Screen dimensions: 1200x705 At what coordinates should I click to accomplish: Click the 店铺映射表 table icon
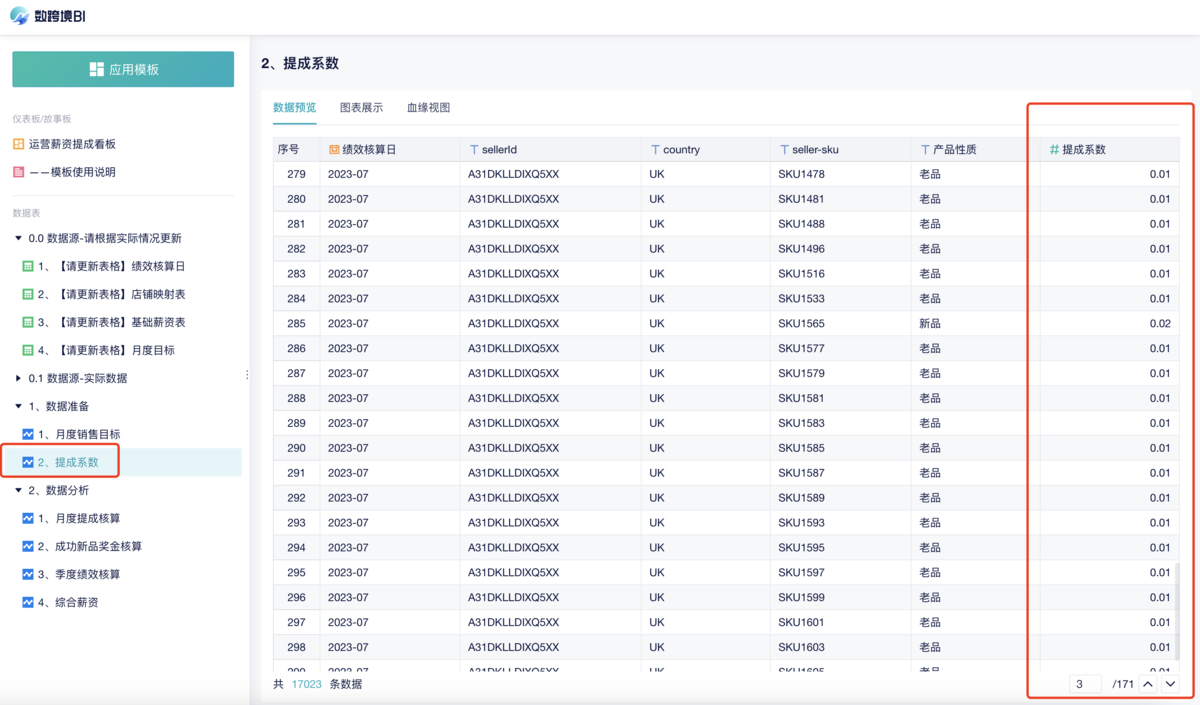point(28,294)
